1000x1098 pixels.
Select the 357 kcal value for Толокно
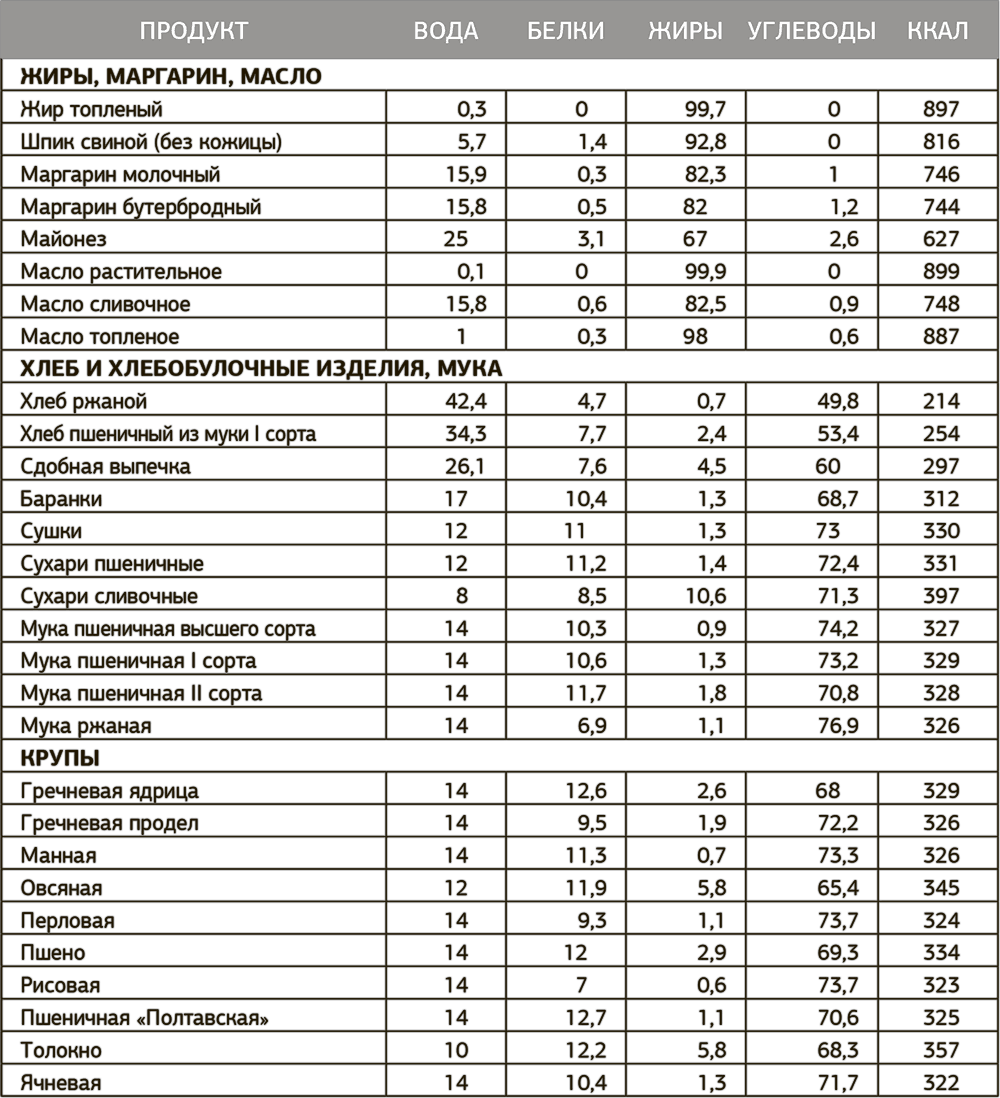click(940, 1050)
